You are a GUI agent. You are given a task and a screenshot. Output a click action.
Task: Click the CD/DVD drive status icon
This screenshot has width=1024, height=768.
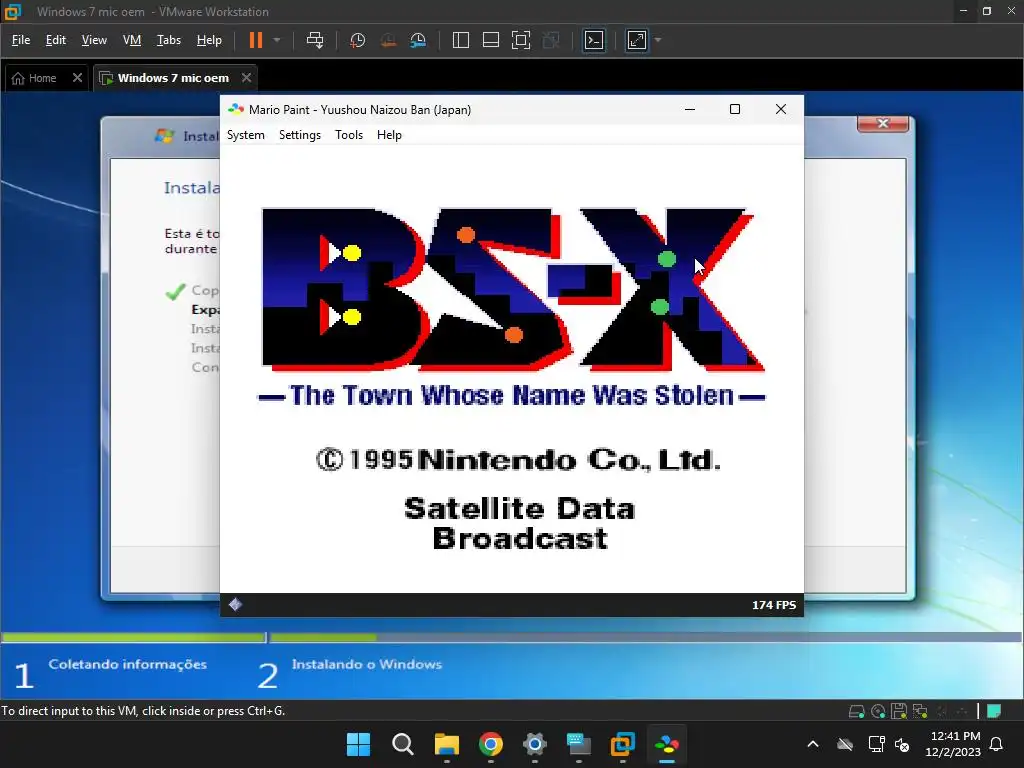click(878, 711)
